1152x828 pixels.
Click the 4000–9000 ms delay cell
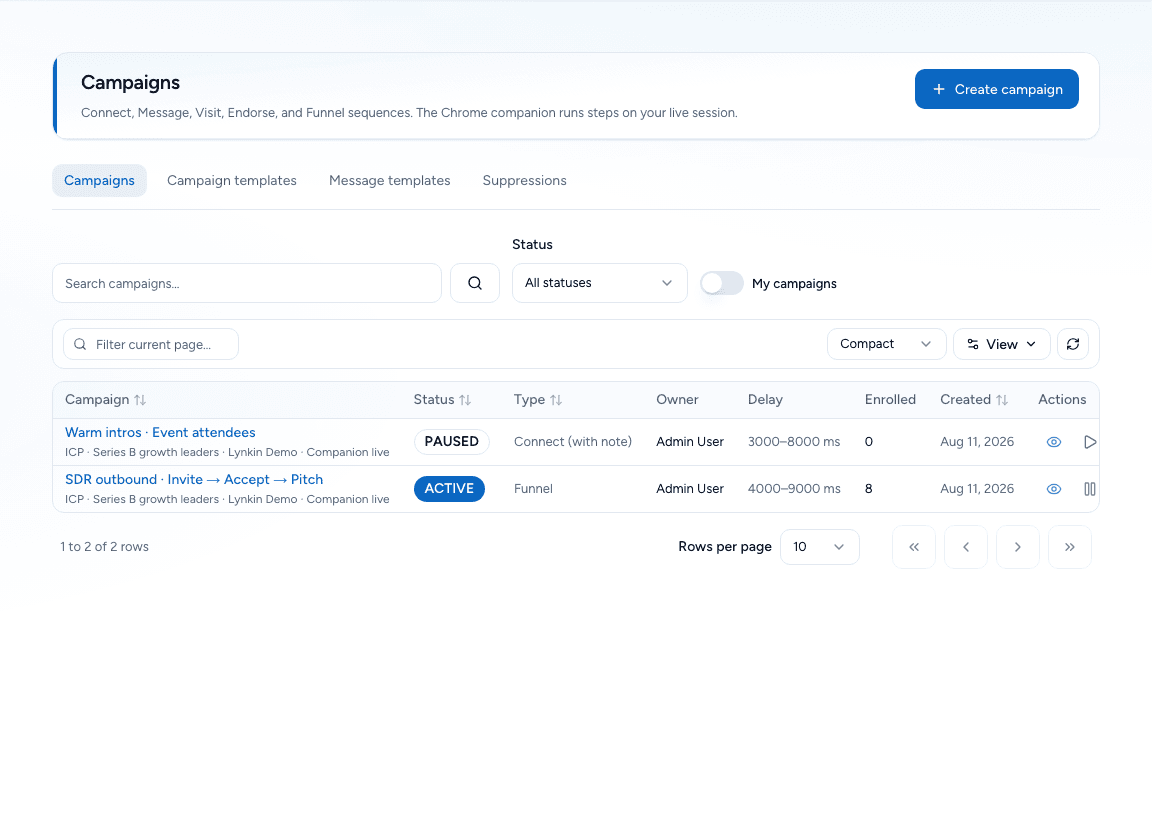(793, 489)
